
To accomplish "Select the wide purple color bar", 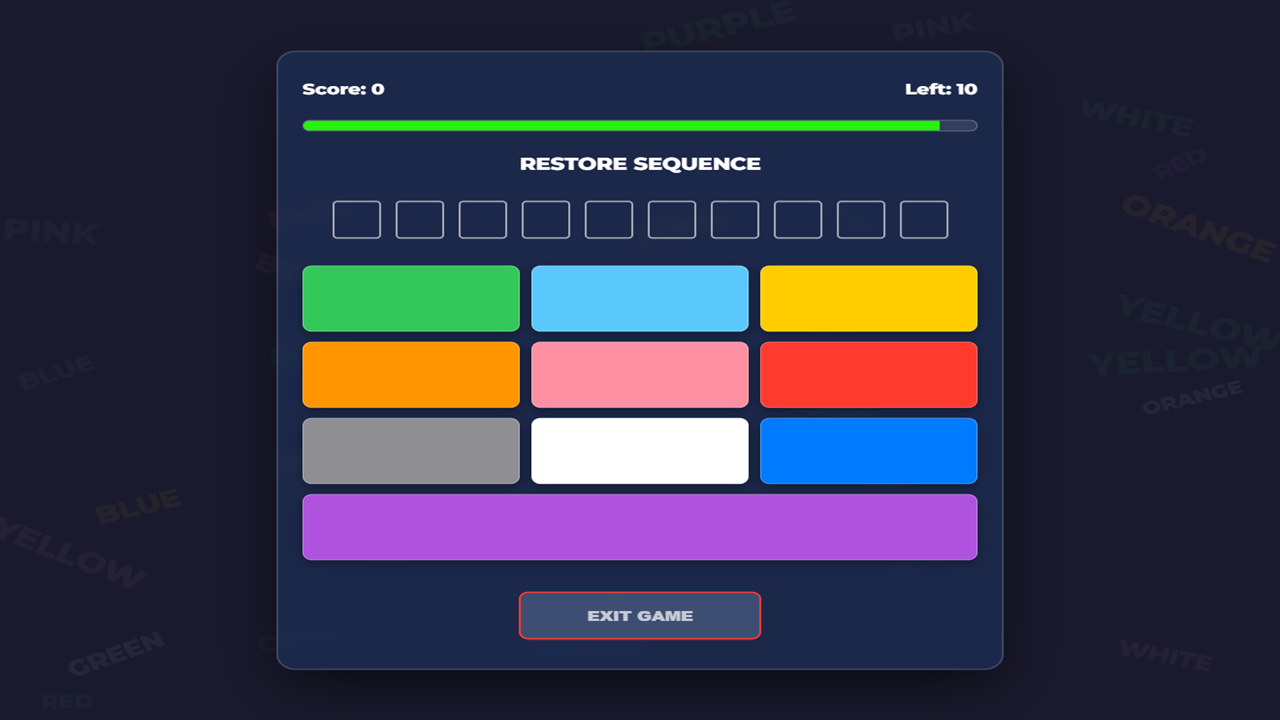I will click(640, 527).
